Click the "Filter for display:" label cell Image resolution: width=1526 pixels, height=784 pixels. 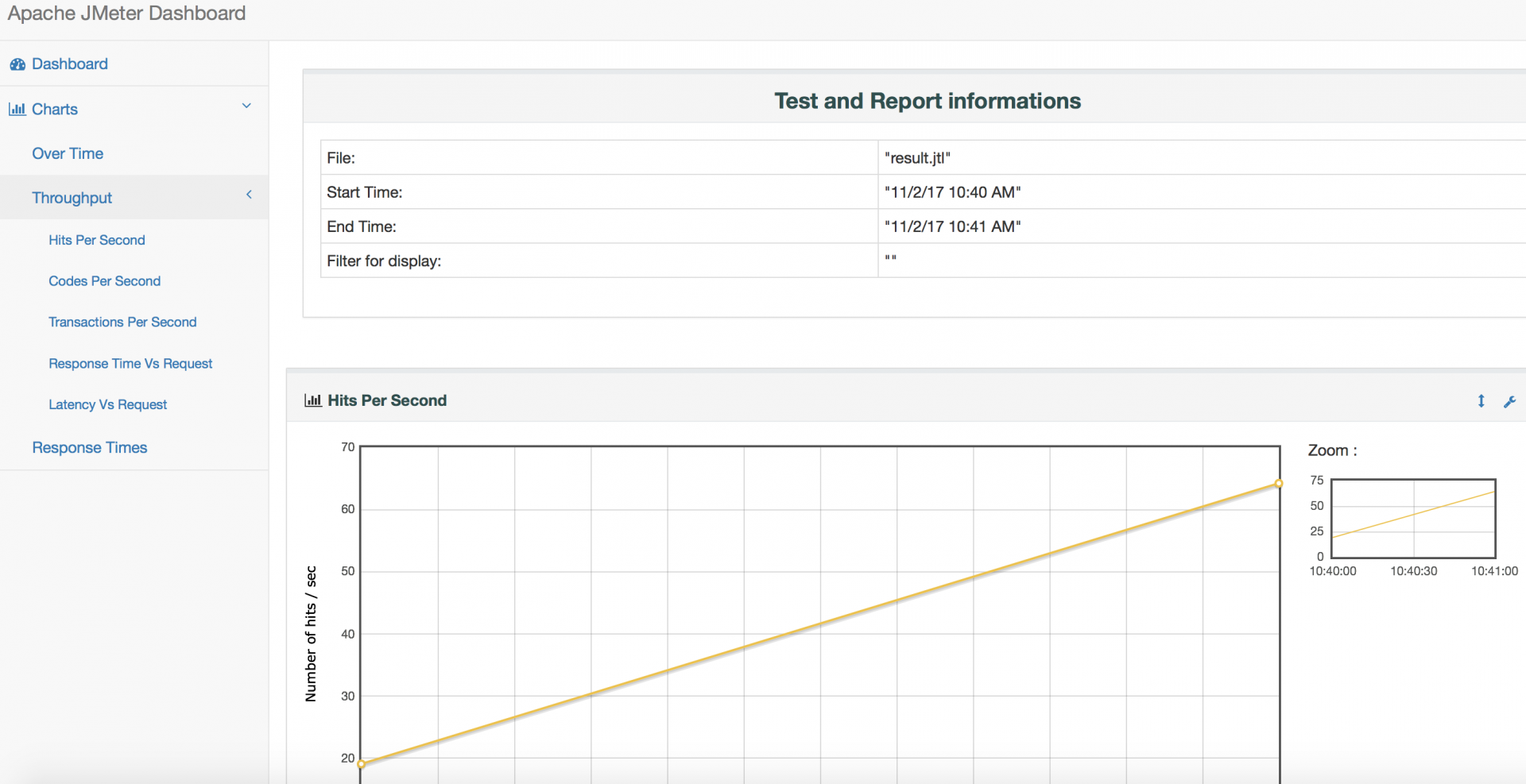(x=599, y=261)
